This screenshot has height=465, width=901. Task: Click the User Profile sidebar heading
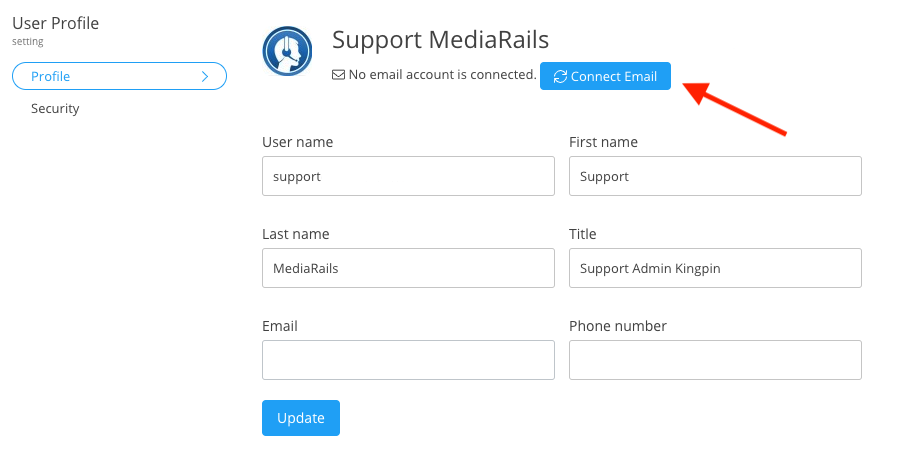click(x=55, y=23)
